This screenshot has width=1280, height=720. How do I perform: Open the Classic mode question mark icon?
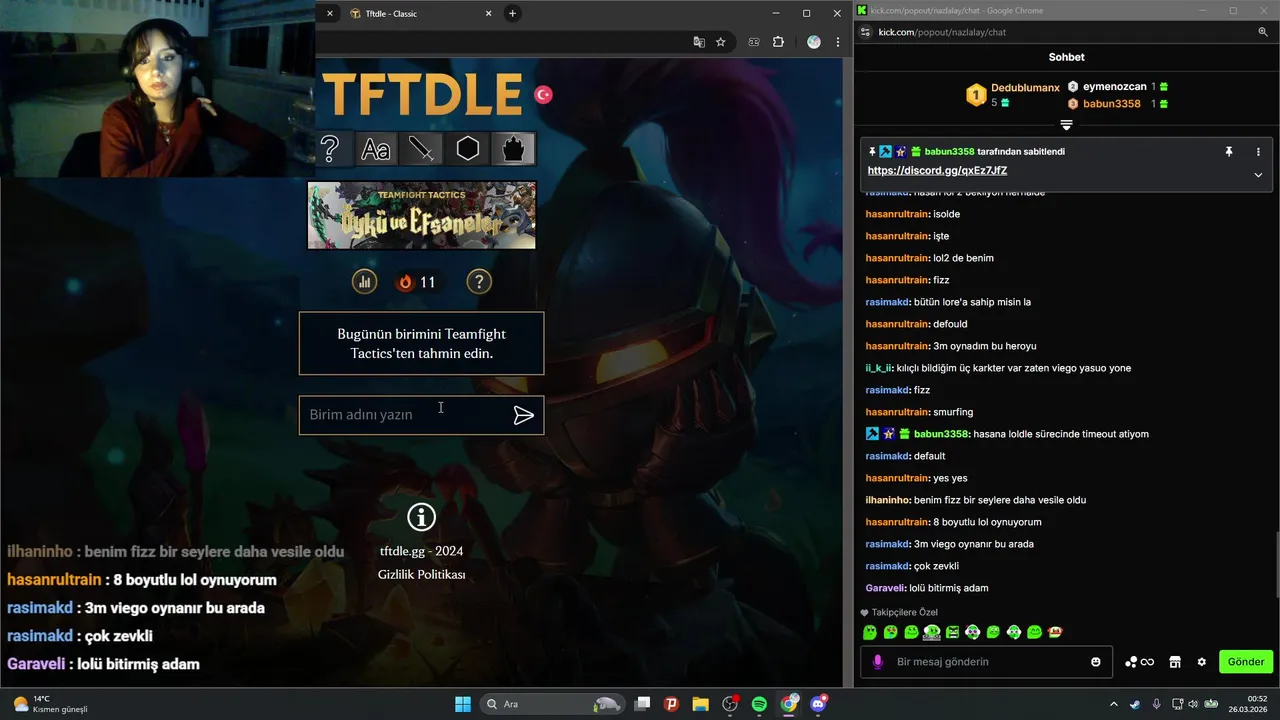(330, 149)
